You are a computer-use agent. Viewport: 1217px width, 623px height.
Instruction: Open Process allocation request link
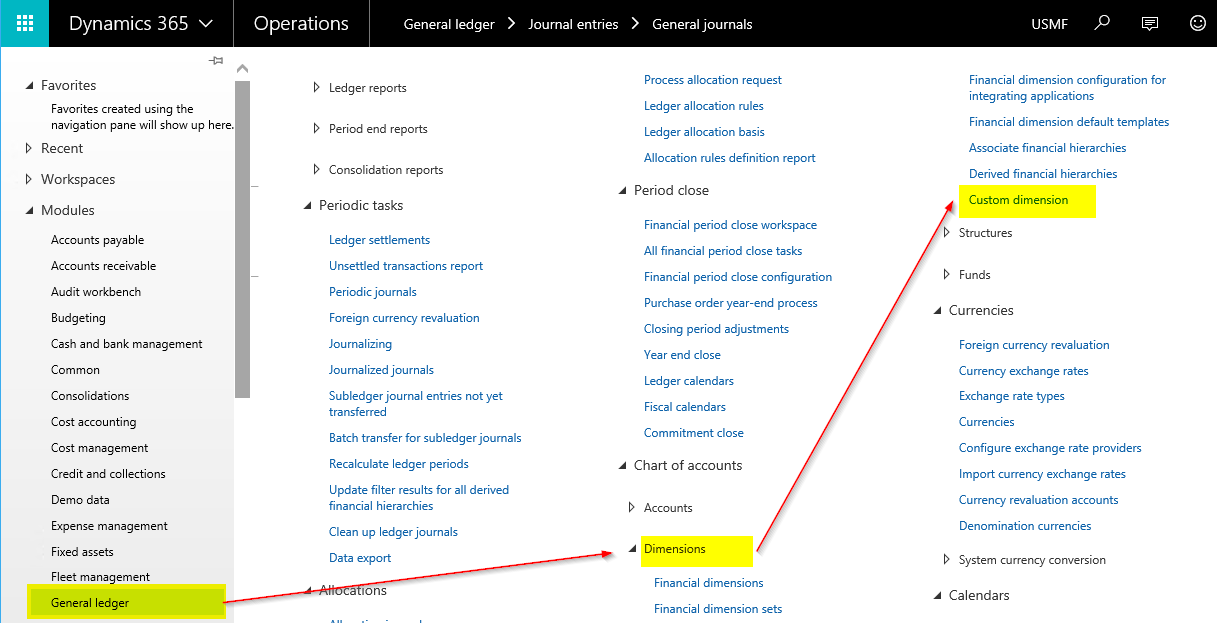pos(713,80)
